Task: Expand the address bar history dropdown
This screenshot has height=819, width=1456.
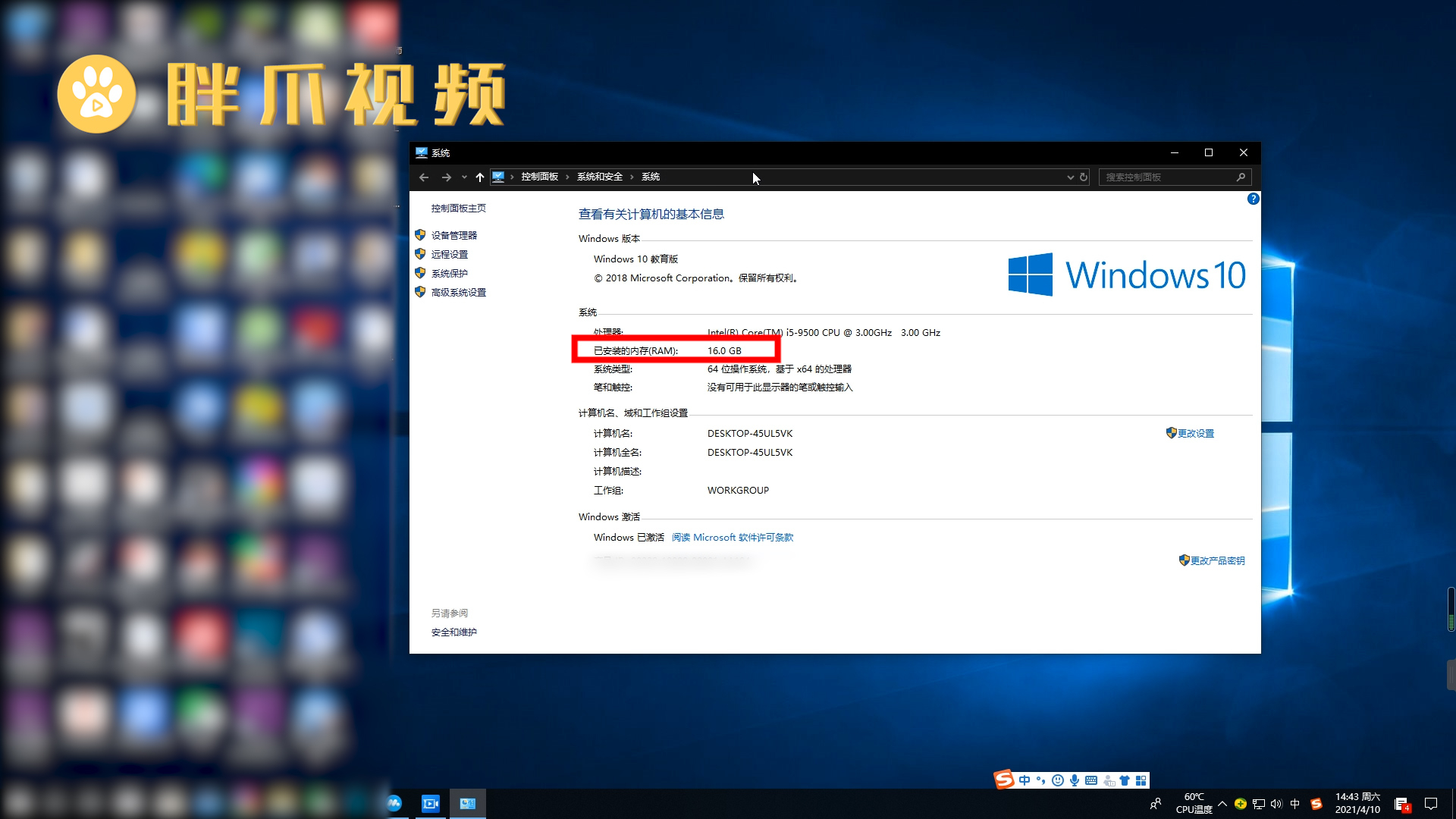Action: coord(1070,177)
